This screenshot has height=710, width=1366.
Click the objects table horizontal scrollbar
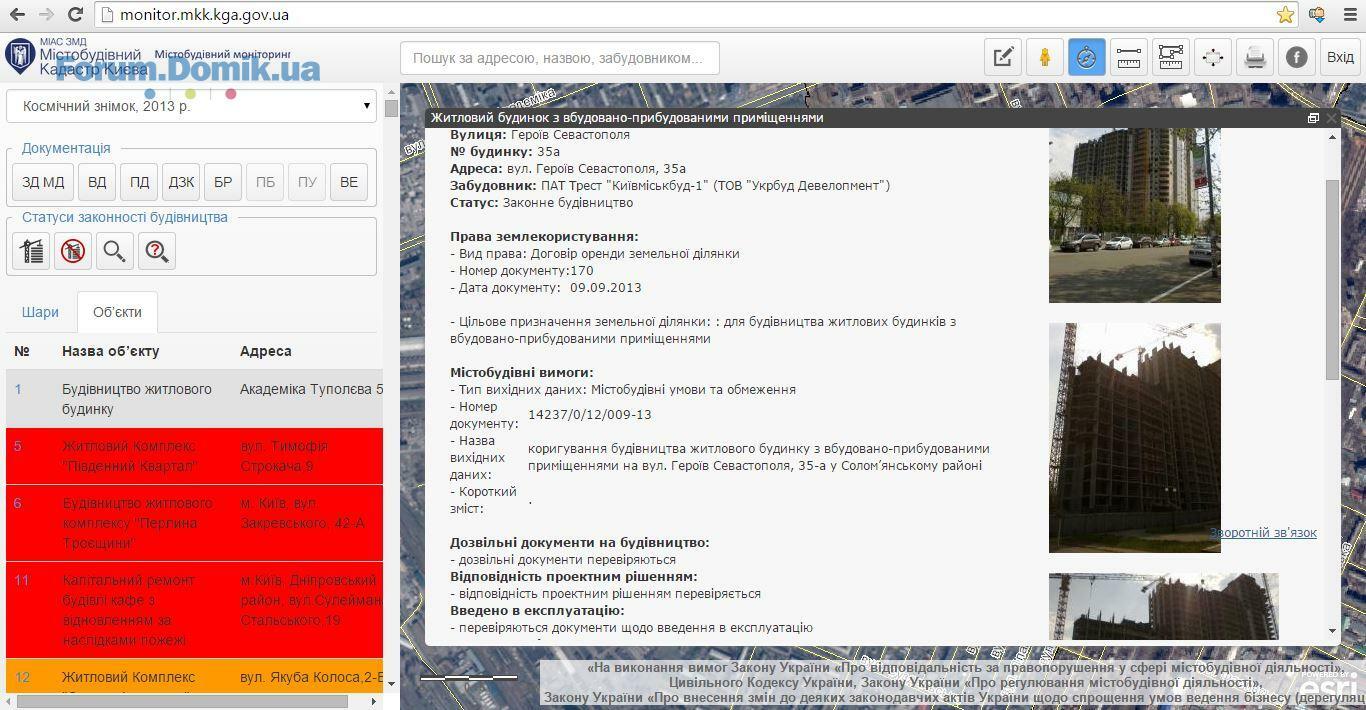(184, 701)
